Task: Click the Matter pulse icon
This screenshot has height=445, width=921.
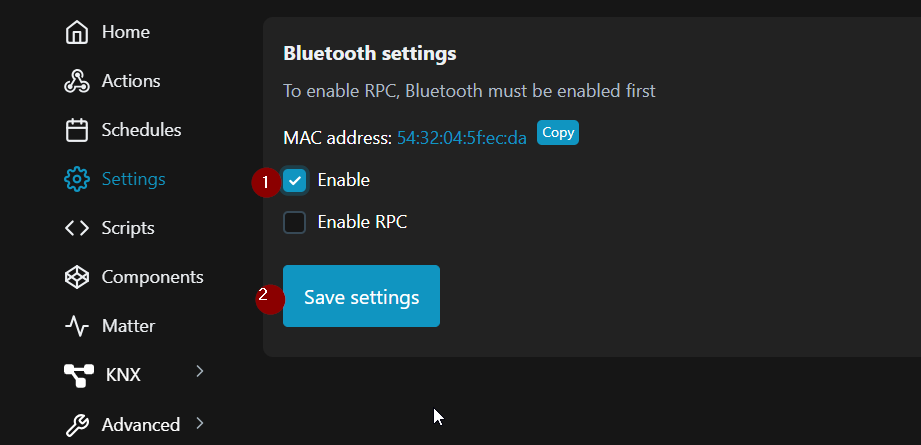Action: pos(77,326)
